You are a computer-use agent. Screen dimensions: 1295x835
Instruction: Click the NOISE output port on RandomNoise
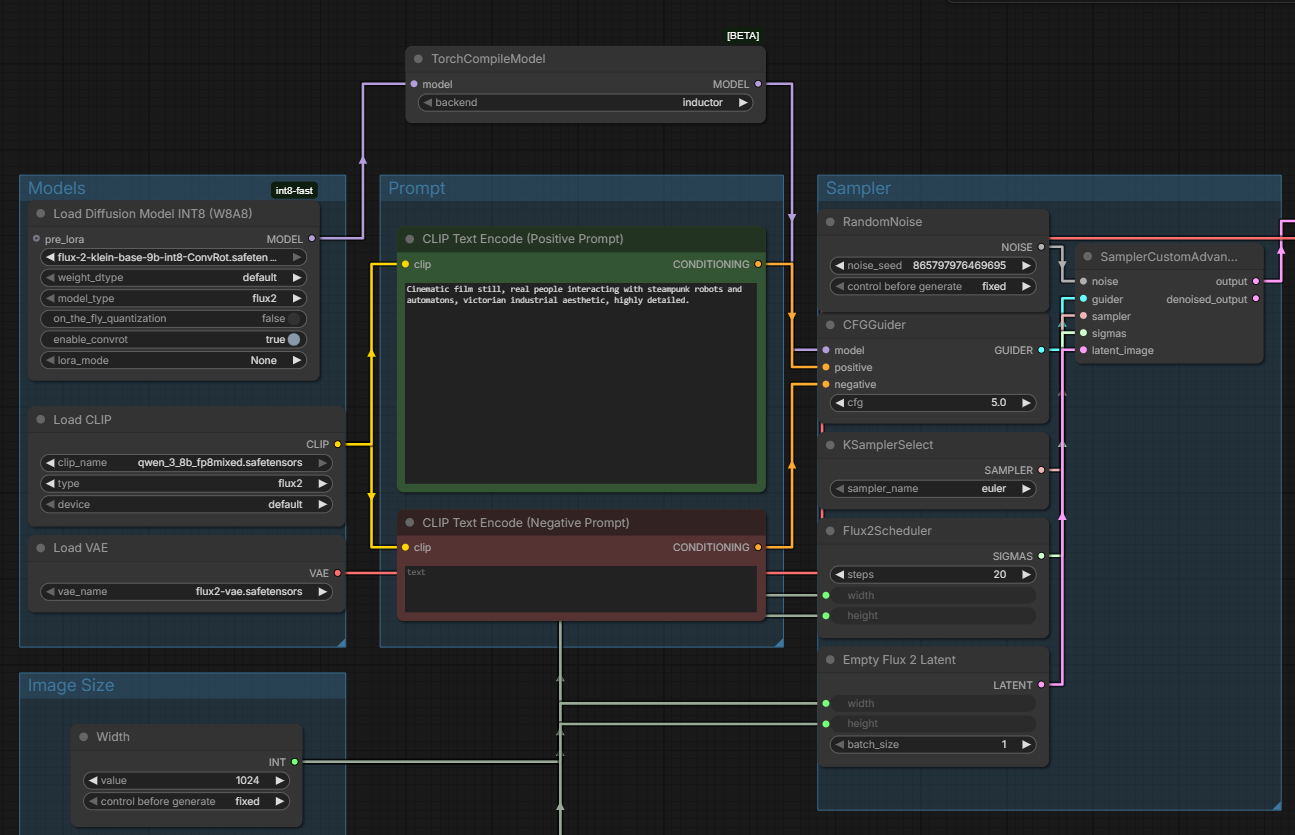pos(1041,247)
